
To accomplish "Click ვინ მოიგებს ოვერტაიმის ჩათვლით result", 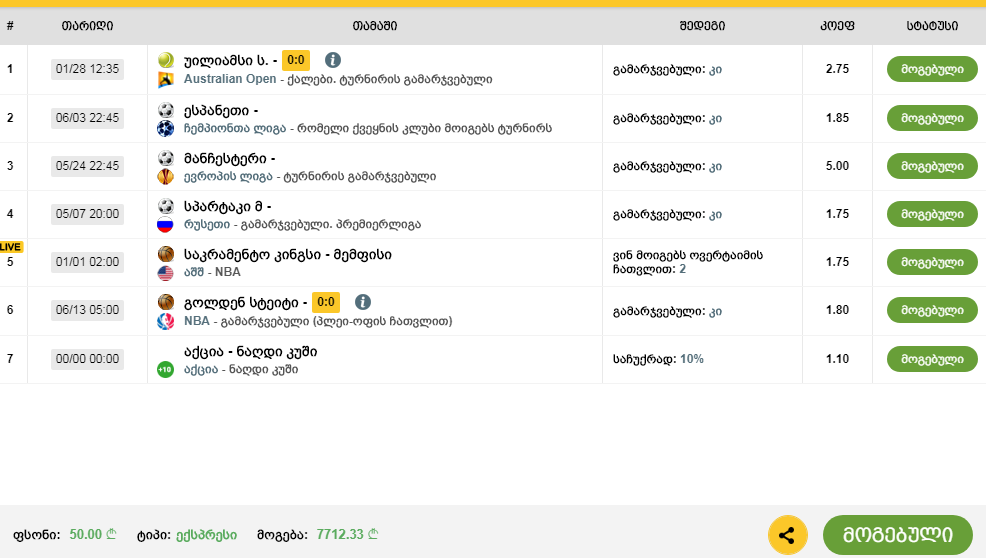I will tap(688, 262).
